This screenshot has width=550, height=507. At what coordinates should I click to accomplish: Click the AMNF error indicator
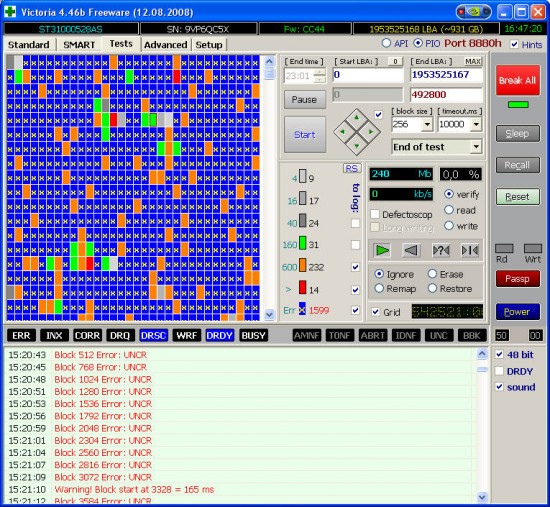(x=307, y=335)
